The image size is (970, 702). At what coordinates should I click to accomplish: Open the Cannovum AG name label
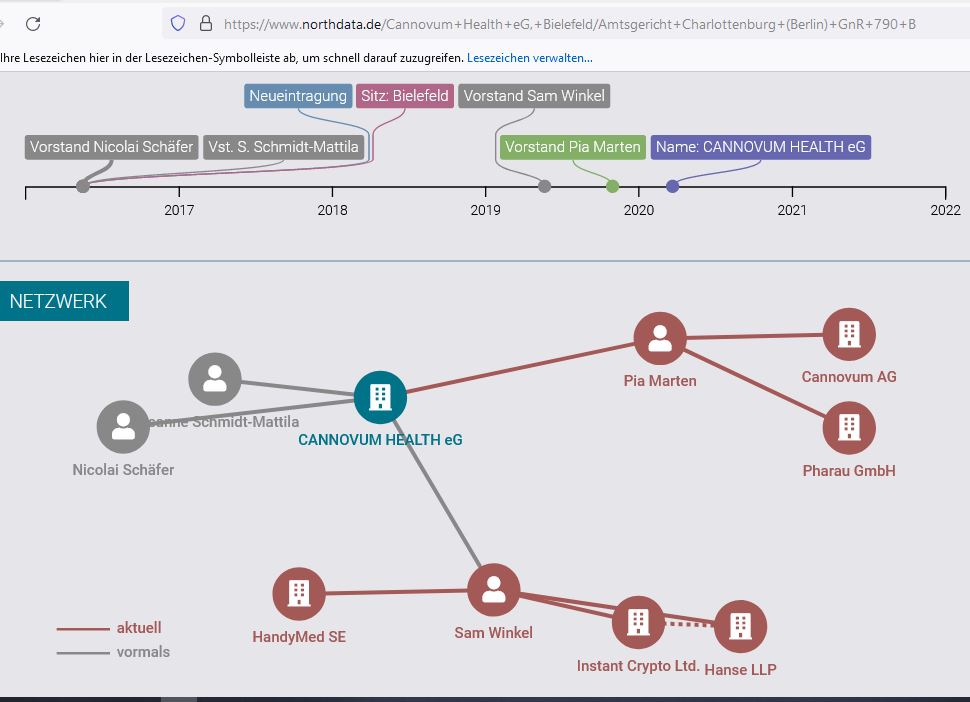click(849, 377)
